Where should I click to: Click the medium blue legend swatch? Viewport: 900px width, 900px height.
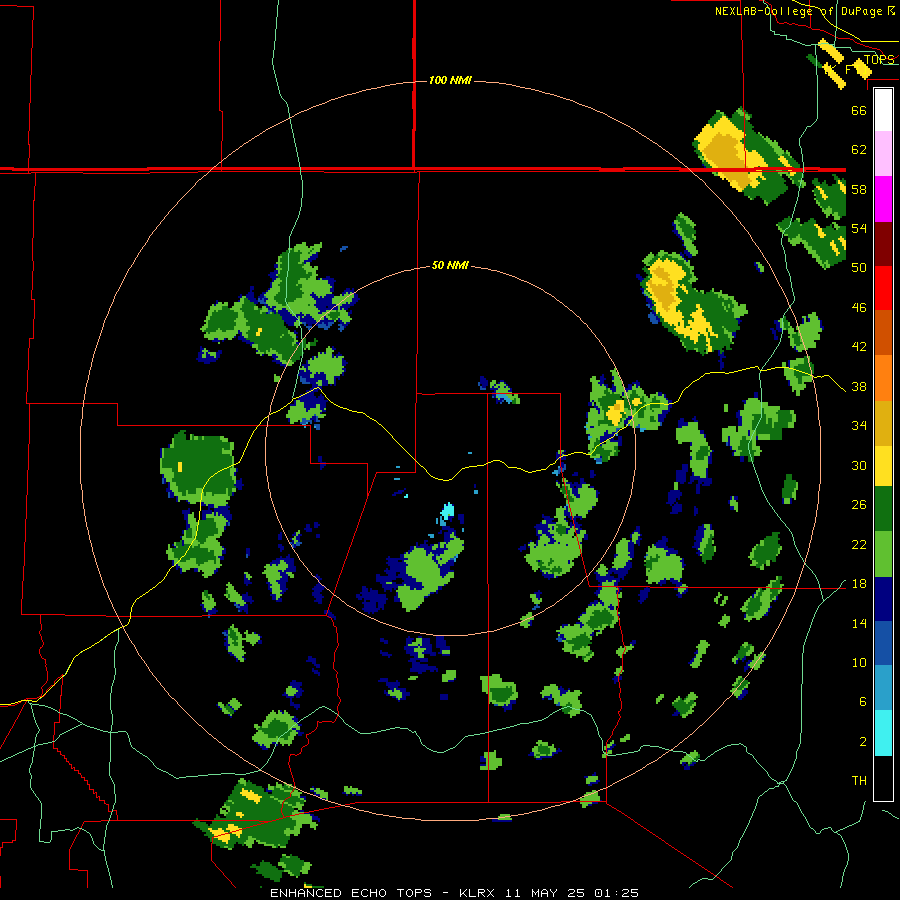pos(883,643)
